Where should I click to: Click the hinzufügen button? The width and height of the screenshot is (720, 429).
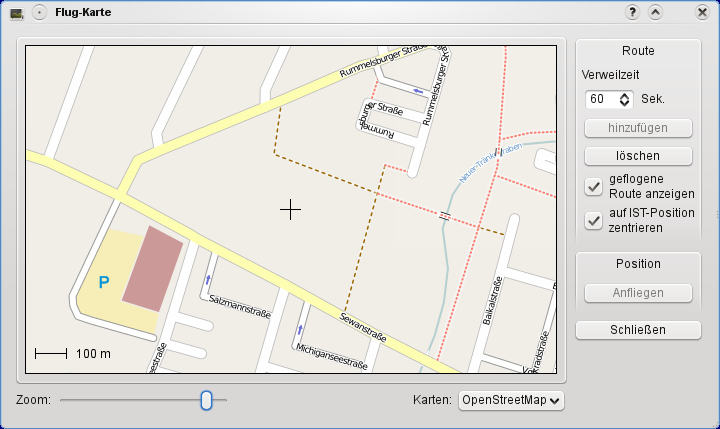click(638, 128)
